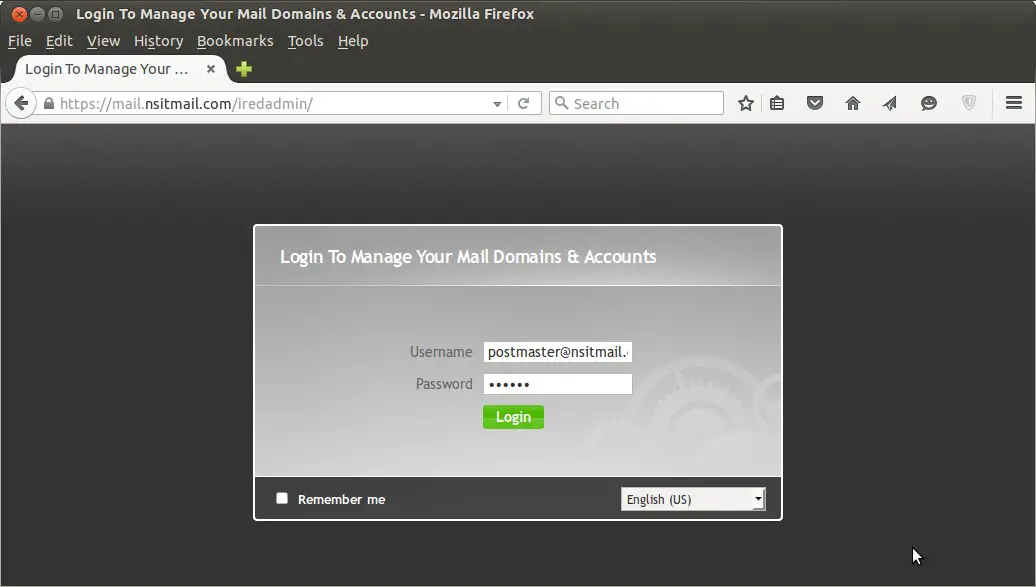The height and width of the screenshot is (587, 1036).
Task: Click the Password label
Action: 444,384
